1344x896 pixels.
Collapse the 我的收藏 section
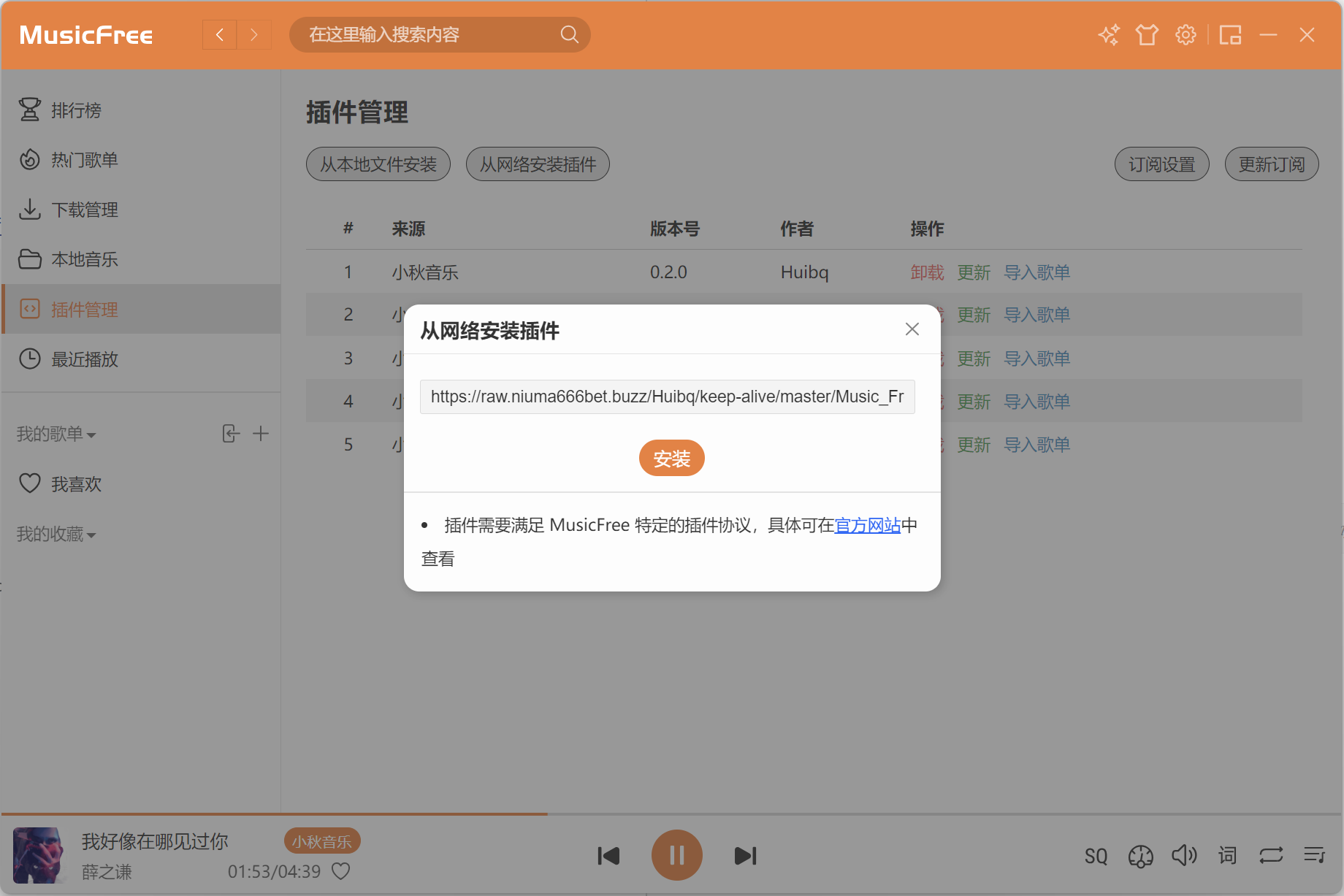click(57, 534)
